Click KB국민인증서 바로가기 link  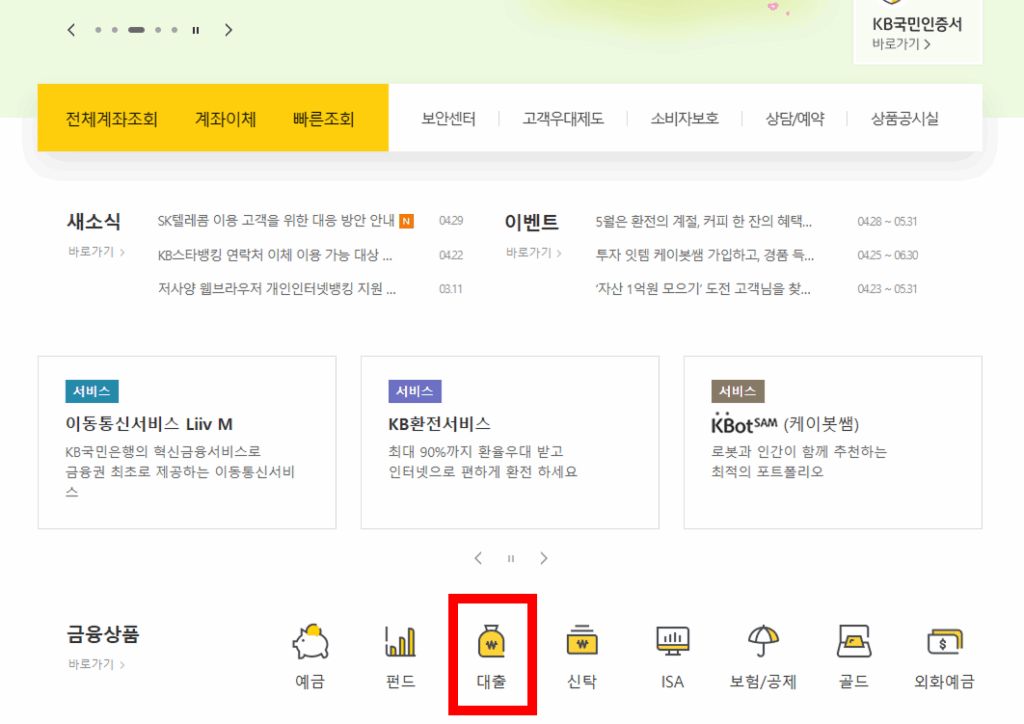tap(901, 44)
